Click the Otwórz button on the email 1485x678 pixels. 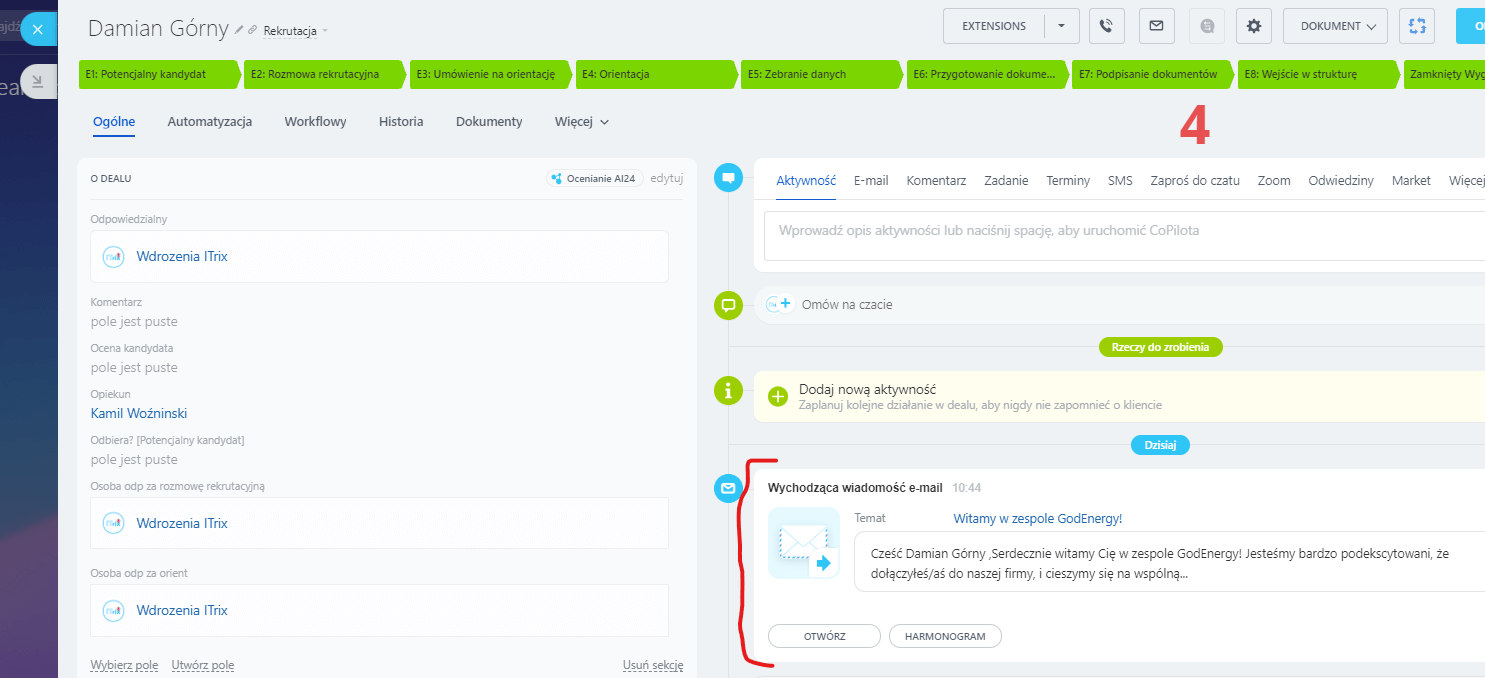[823, 636]
